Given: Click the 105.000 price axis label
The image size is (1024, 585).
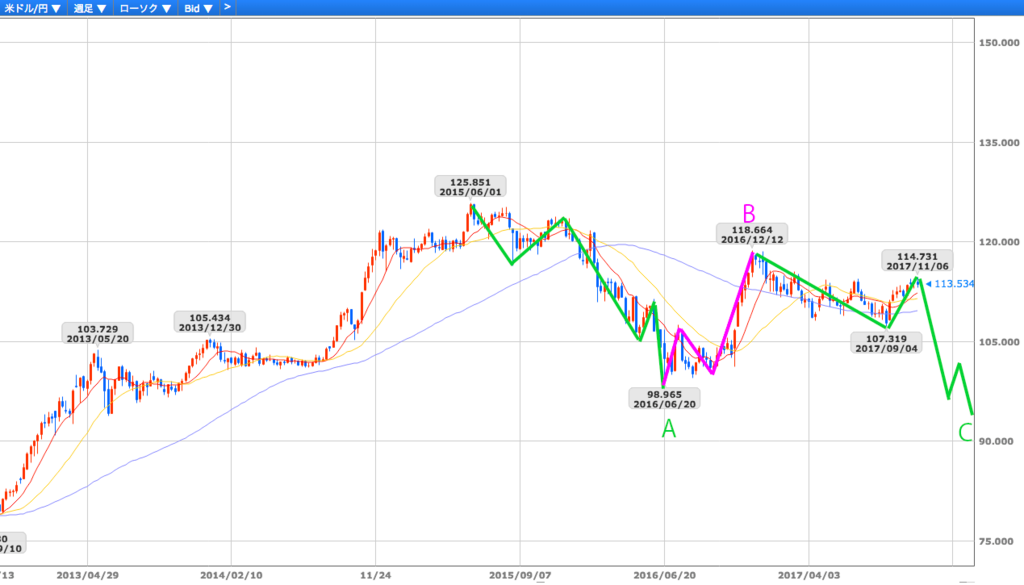Looking at the screenshot, I should click(999, 342).
